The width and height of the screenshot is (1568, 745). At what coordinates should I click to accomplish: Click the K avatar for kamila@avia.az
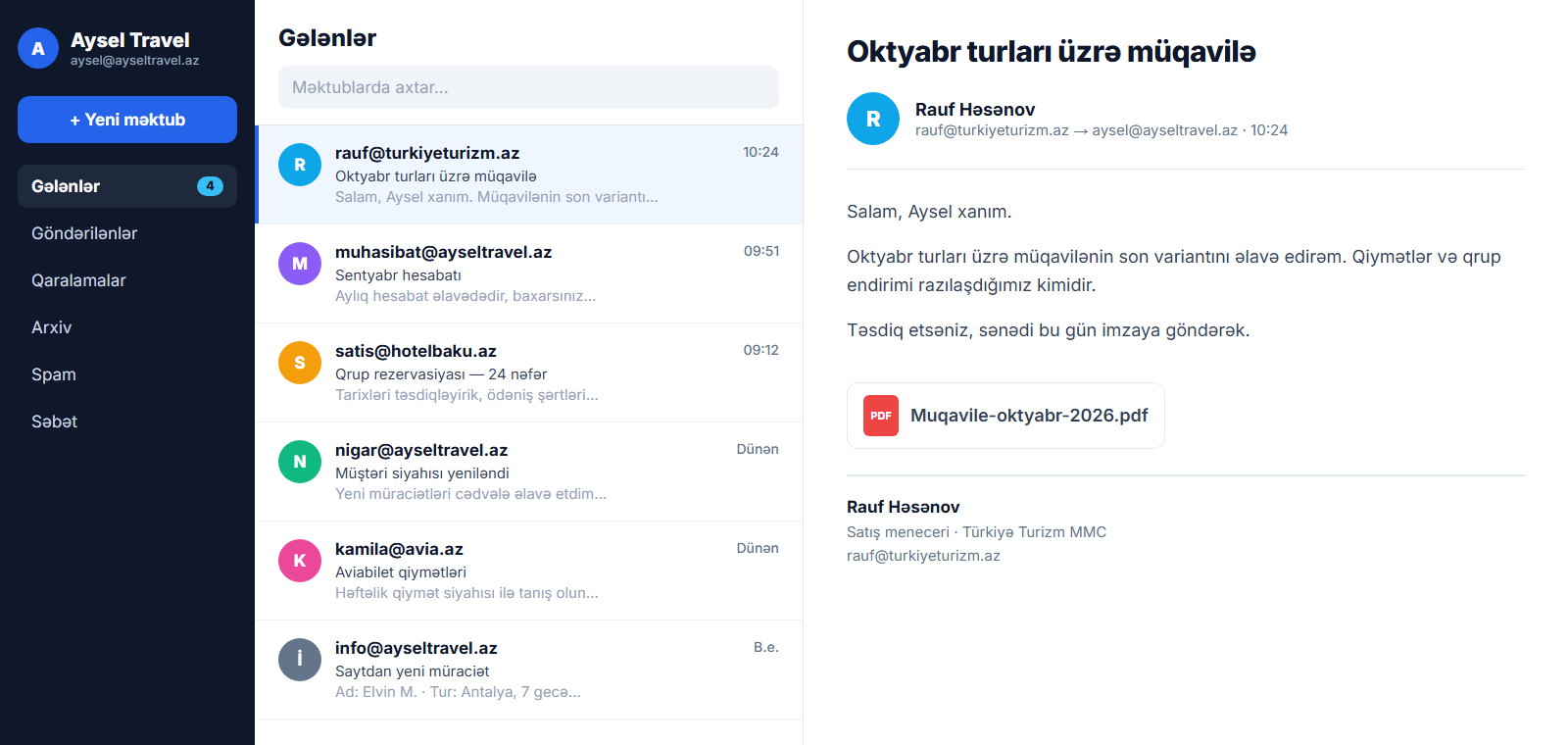[300, 561]
